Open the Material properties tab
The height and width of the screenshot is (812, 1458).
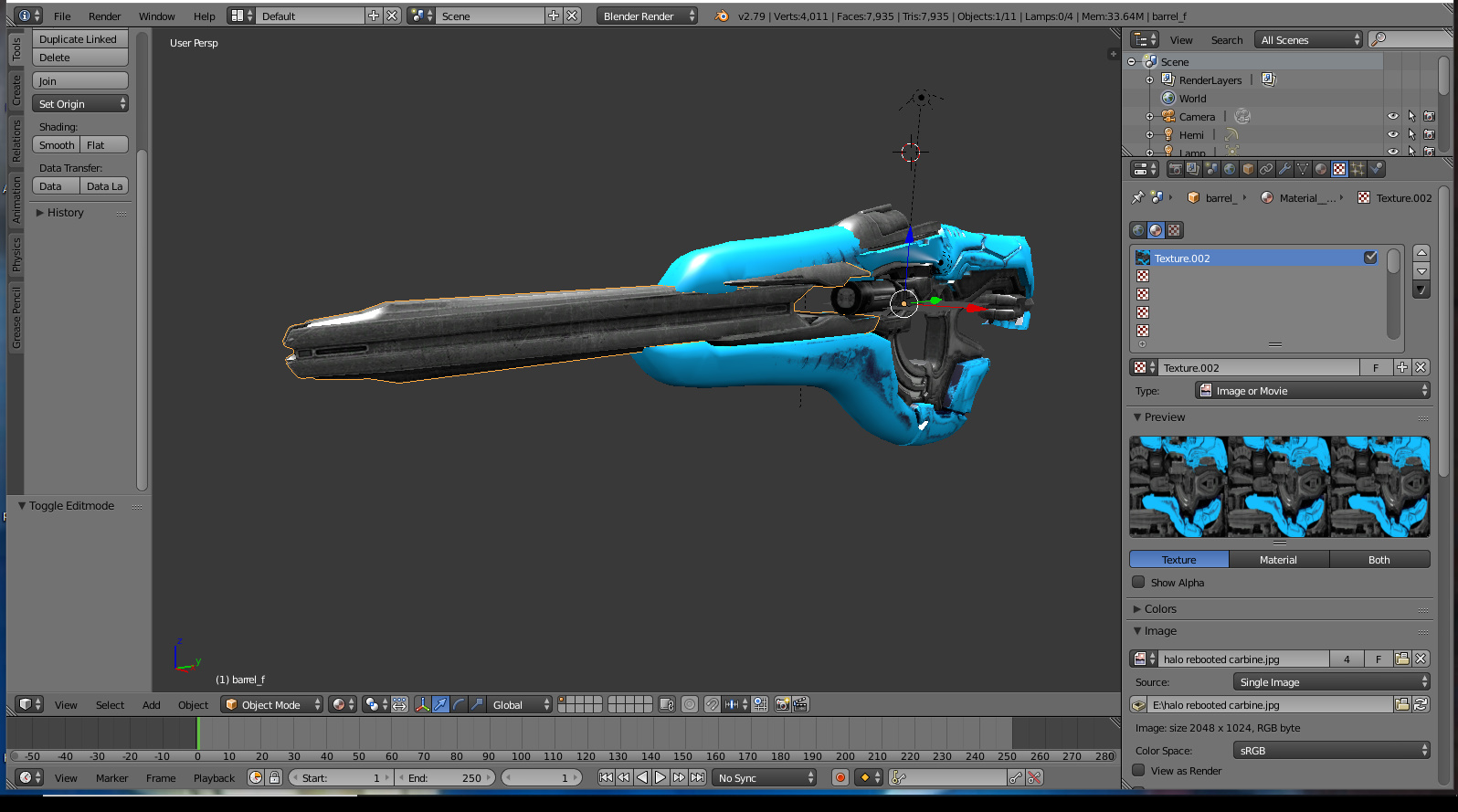coord(1321,169)
